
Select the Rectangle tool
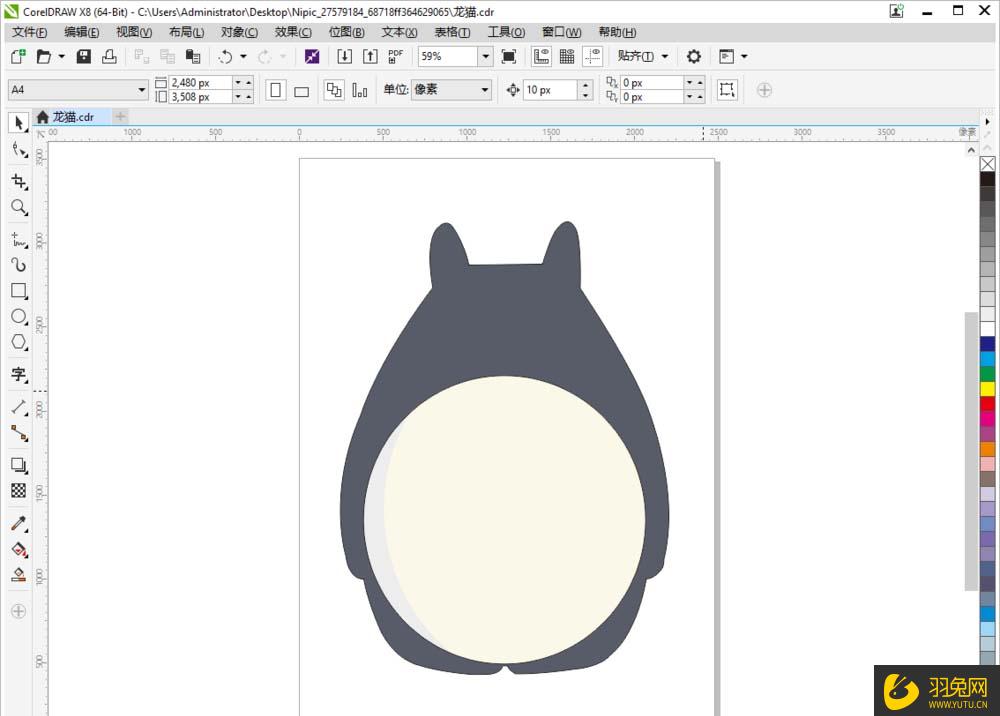click(x=19, y=291)
